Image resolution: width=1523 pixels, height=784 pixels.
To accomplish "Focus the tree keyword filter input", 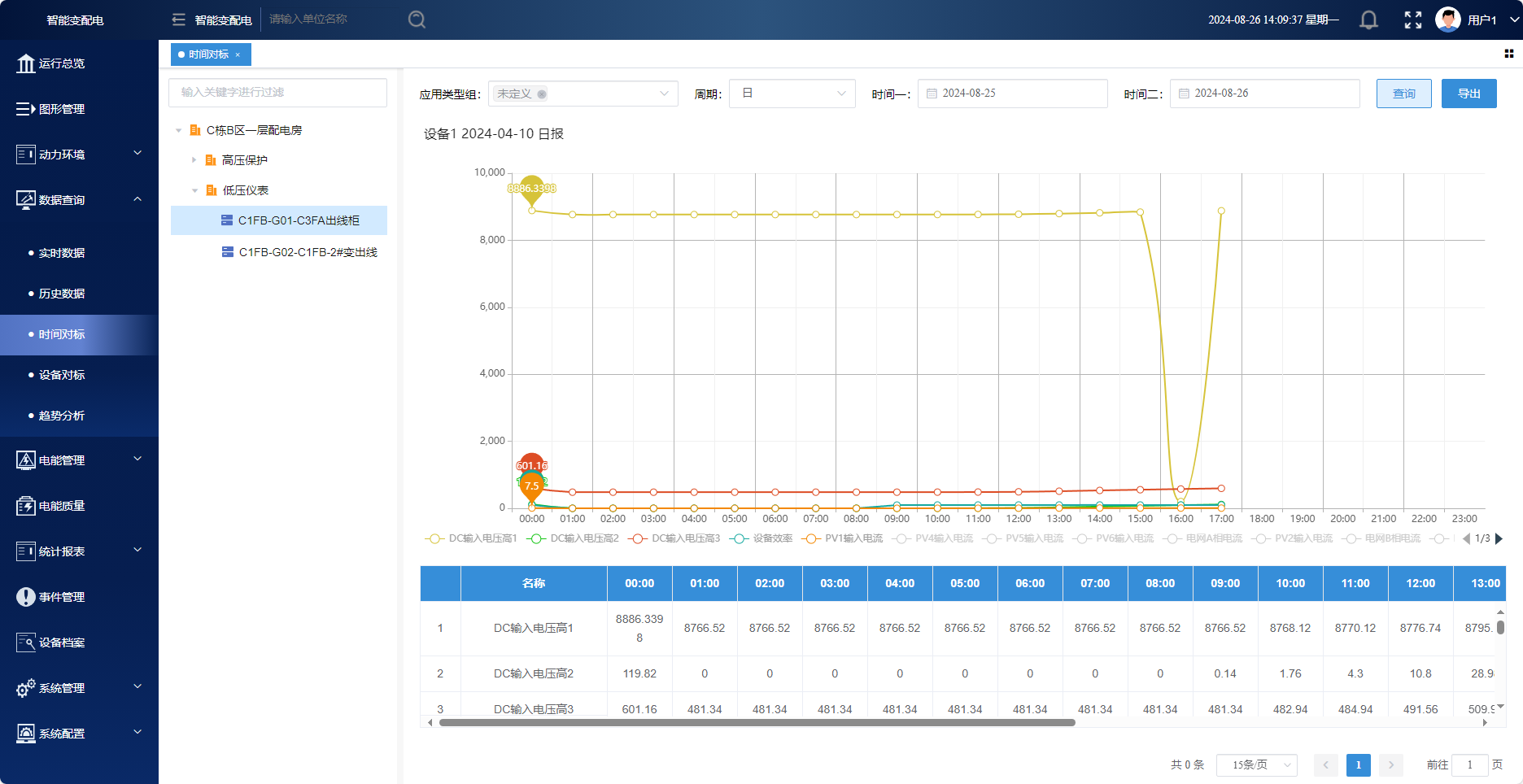I will (x=277, y=92).
